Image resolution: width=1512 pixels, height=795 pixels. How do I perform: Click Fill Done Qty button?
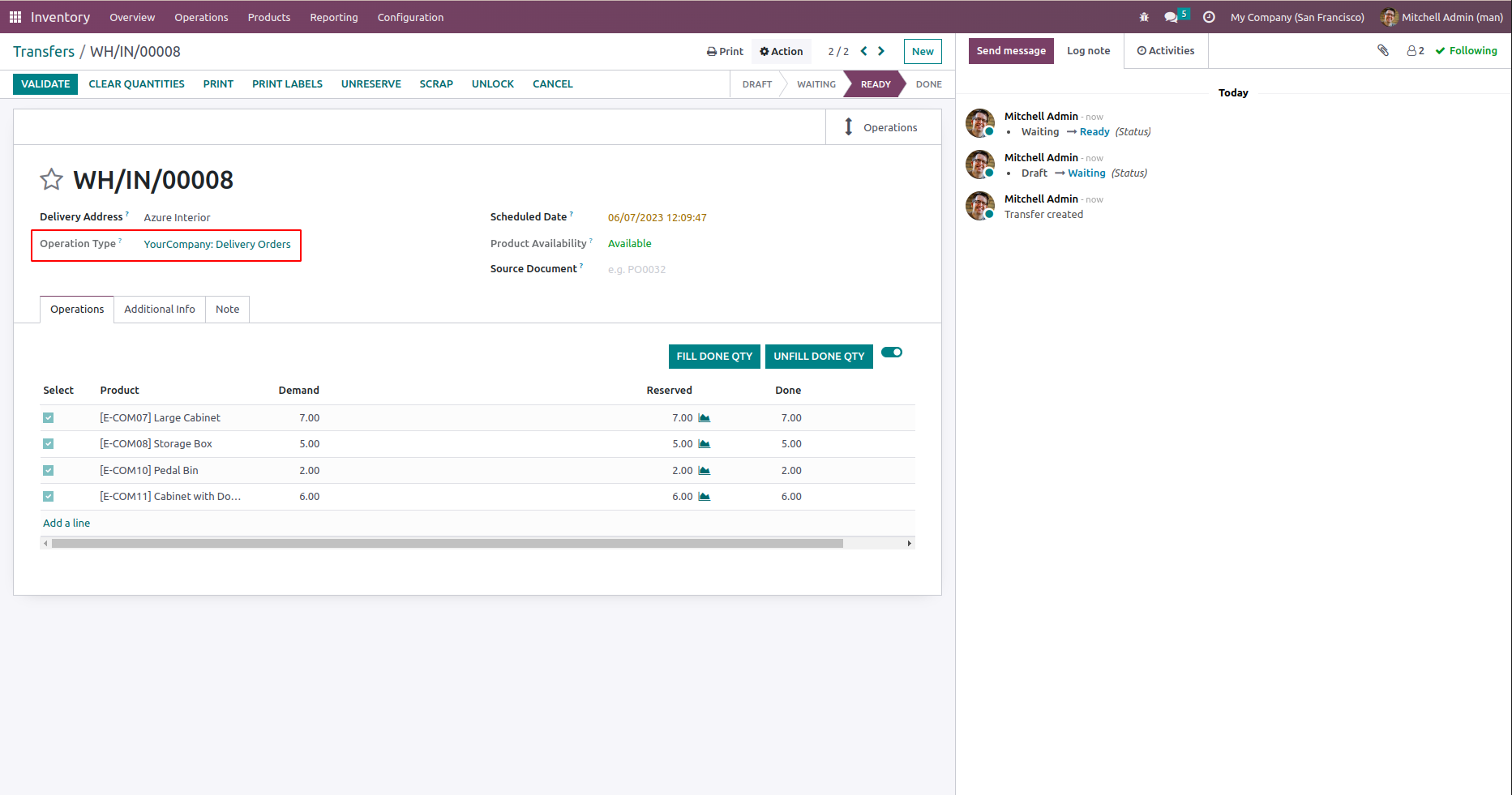click(714, 357)
